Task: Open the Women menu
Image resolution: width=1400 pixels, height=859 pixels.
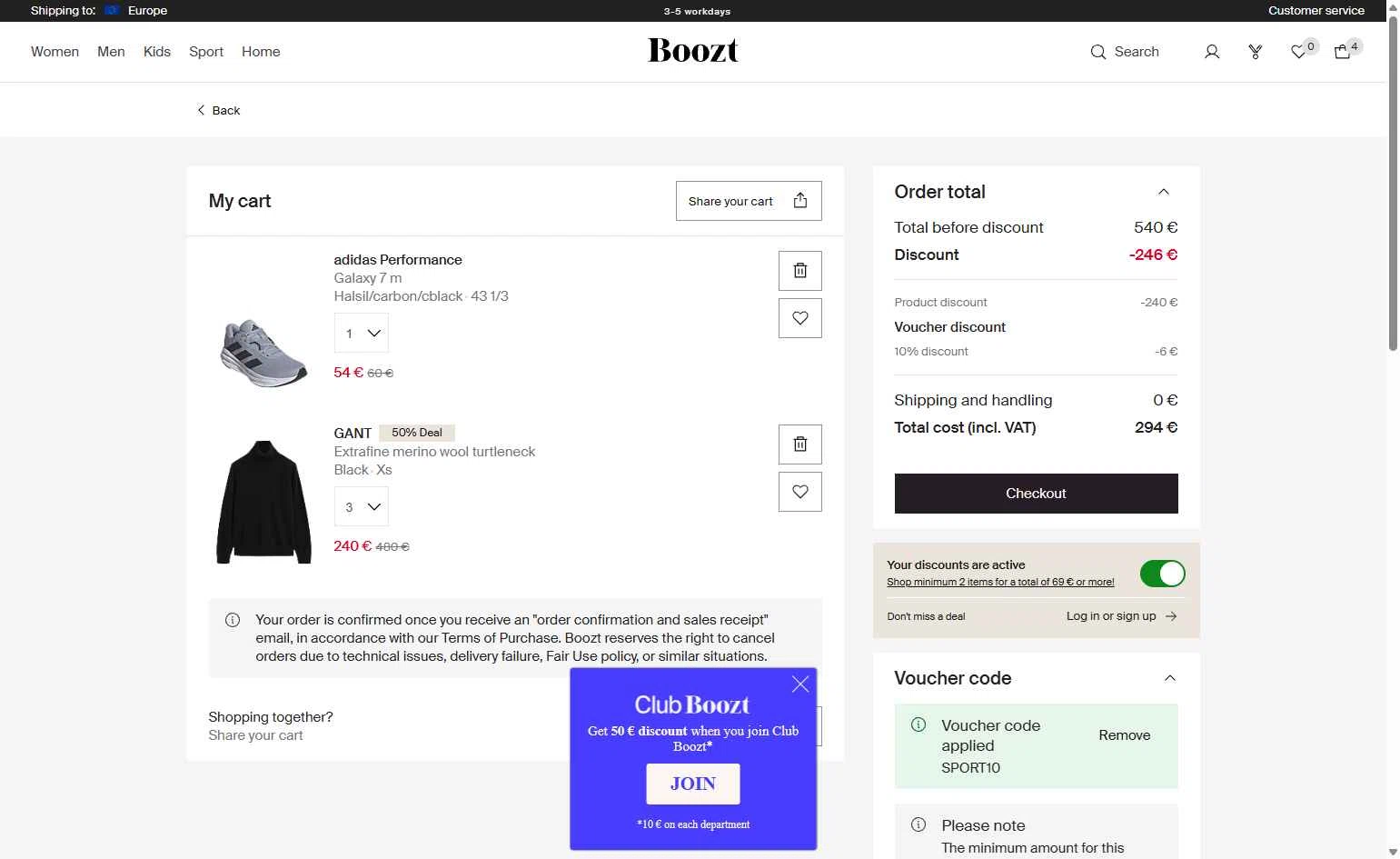Action: tap(55, 52)
